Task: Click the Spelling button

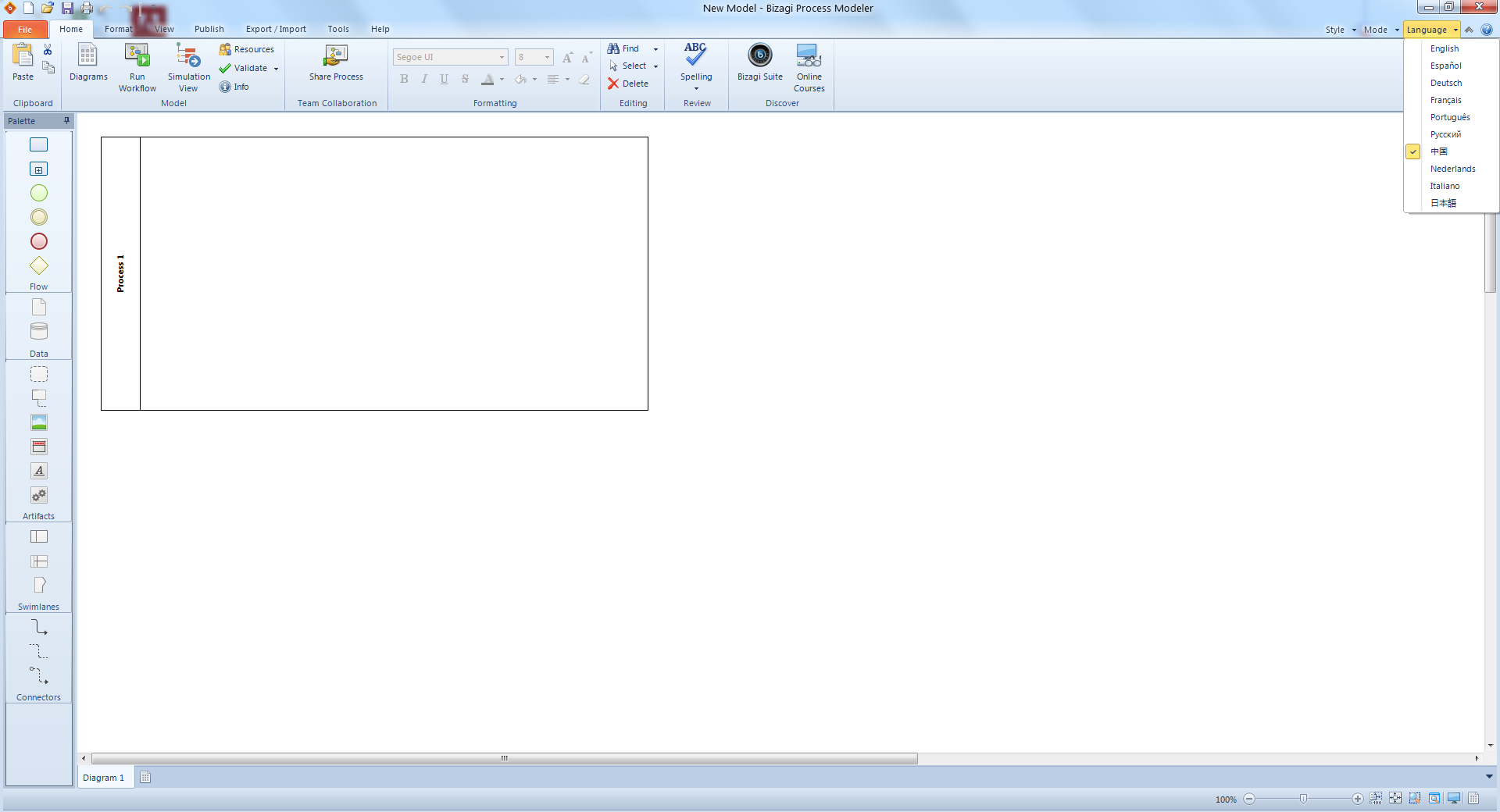Action: tap(695, 66)
